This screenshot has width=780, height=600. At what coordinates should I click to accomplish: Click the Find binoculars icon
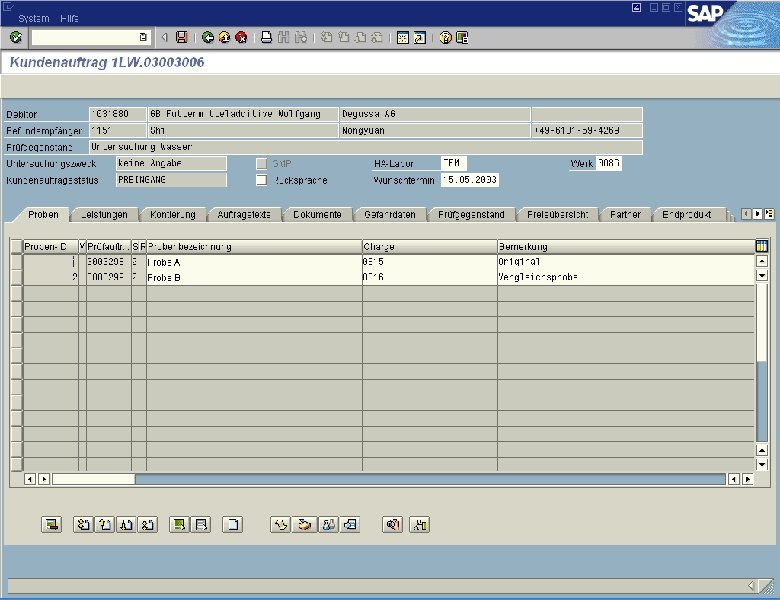(x=284, y=37)
